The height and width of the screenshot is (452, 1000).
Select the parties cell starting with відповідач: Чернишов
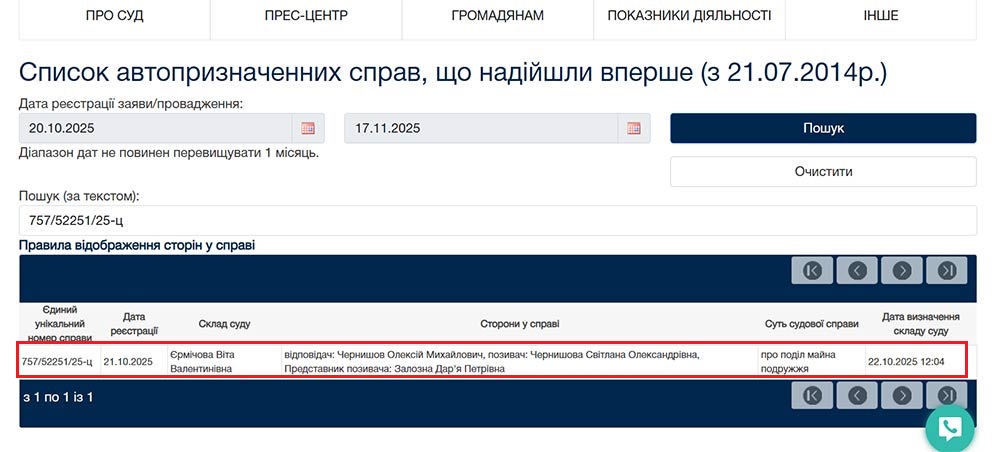pos(519,361)
